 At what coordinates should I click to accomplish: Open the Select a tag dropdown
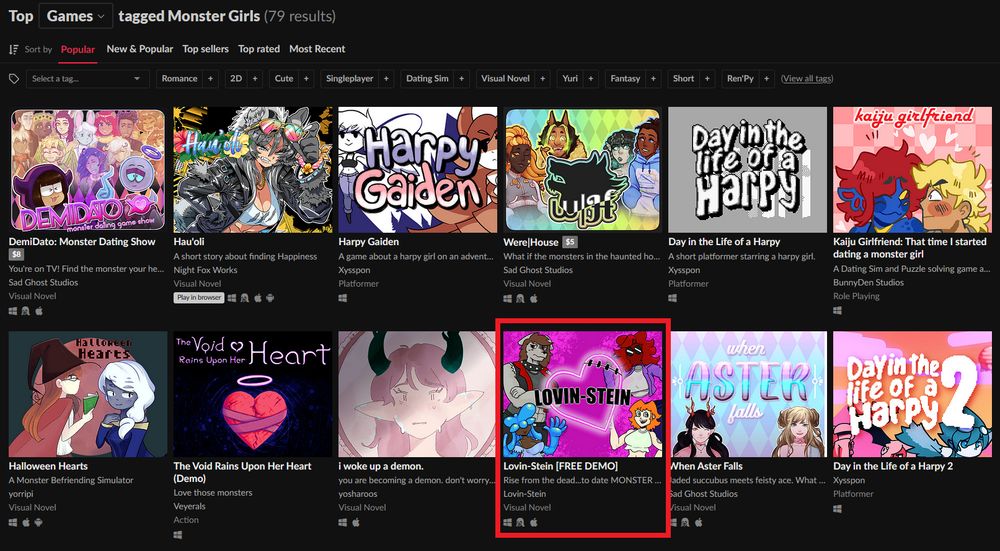87,78
